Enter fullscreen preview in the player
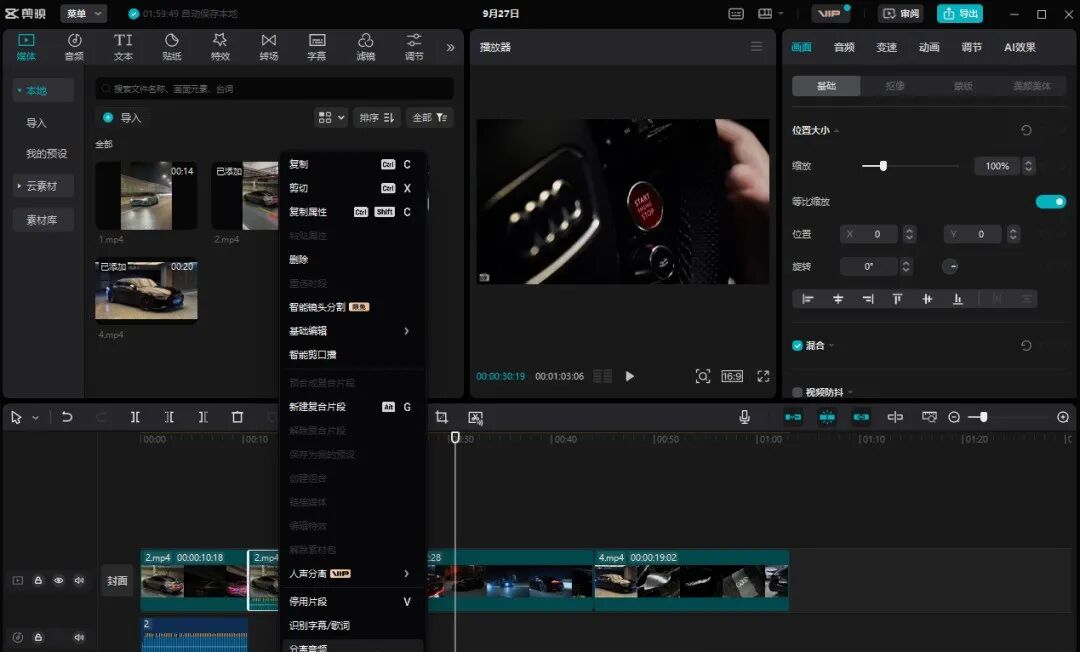Viewport: 1080px width, 652px height. click(x=763, y=376)
